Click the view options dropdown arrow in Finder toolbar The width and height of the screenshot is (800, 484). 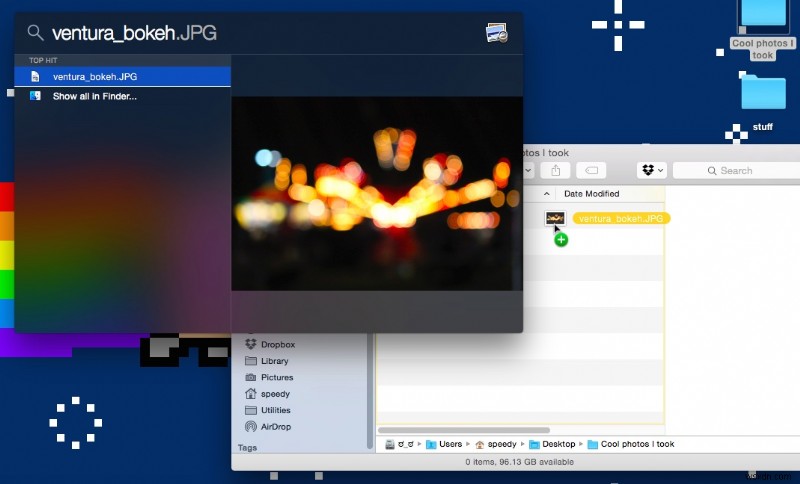pyautogui.click(x=528, y=170)
